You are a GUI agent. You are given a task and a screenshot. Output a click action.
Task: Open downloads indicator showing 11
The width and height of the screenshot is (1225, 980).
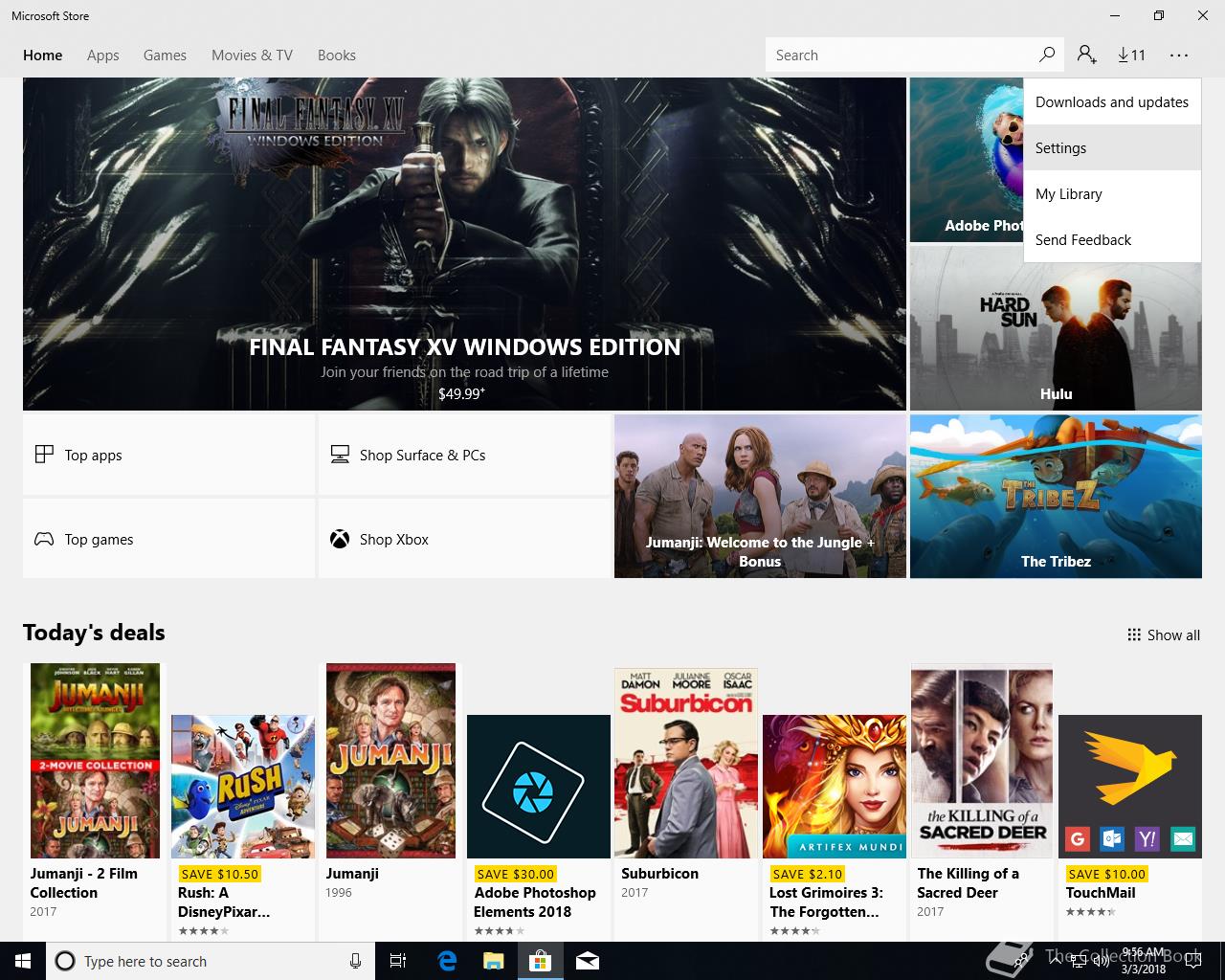point(1131,55)
